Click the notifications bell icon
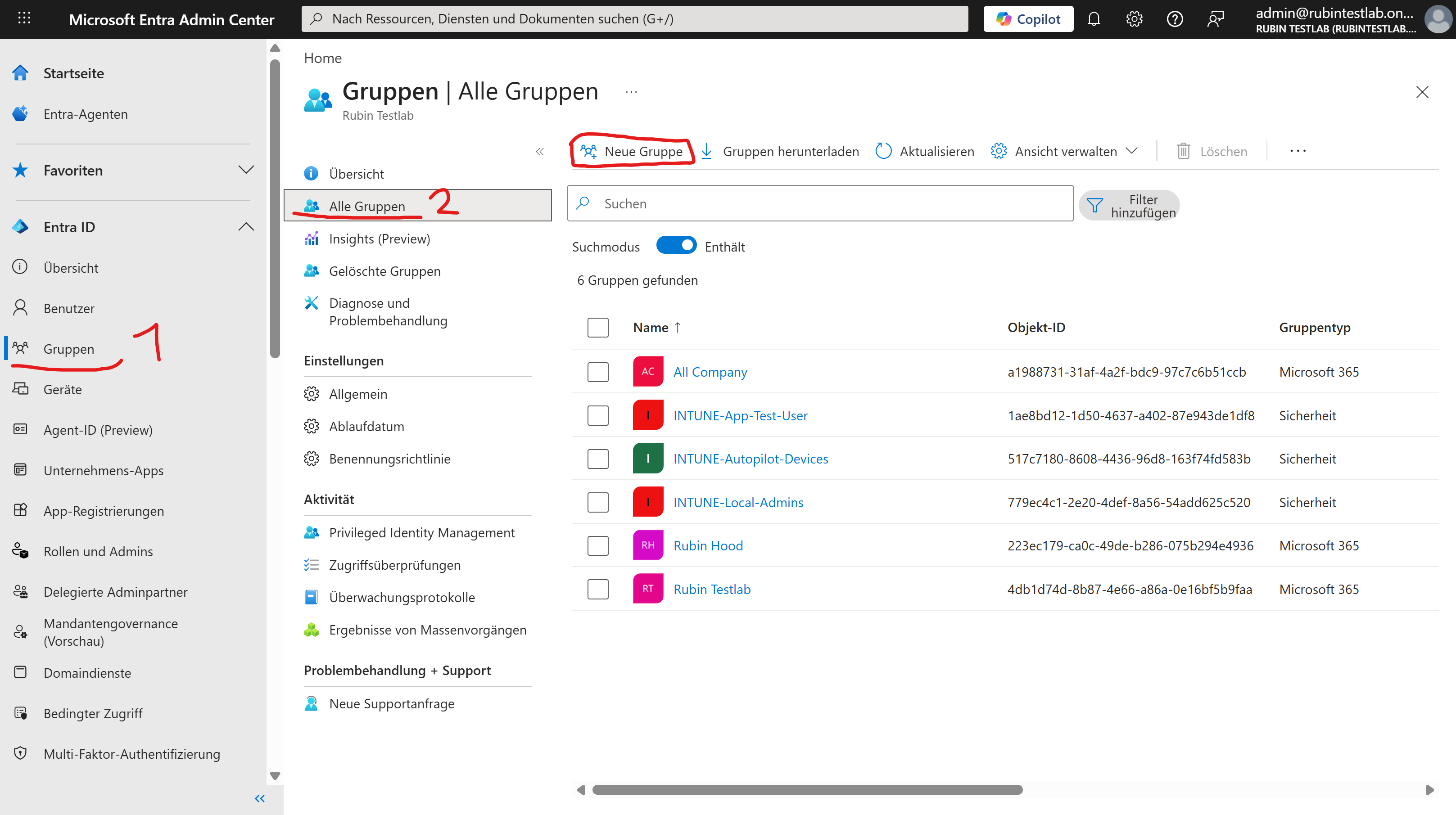Screen dimensions: 1456x815 (x=1094, y=19)
